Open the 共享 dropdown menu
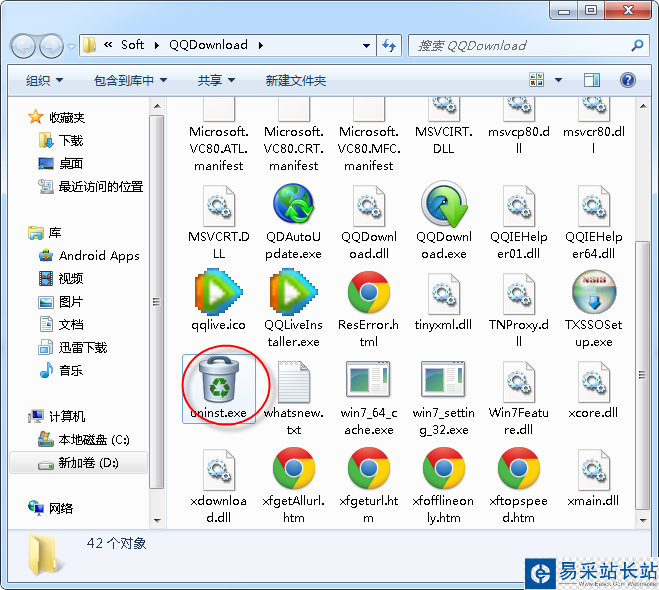The height and width of the screenshot is (590, 659). pos(216,80)
